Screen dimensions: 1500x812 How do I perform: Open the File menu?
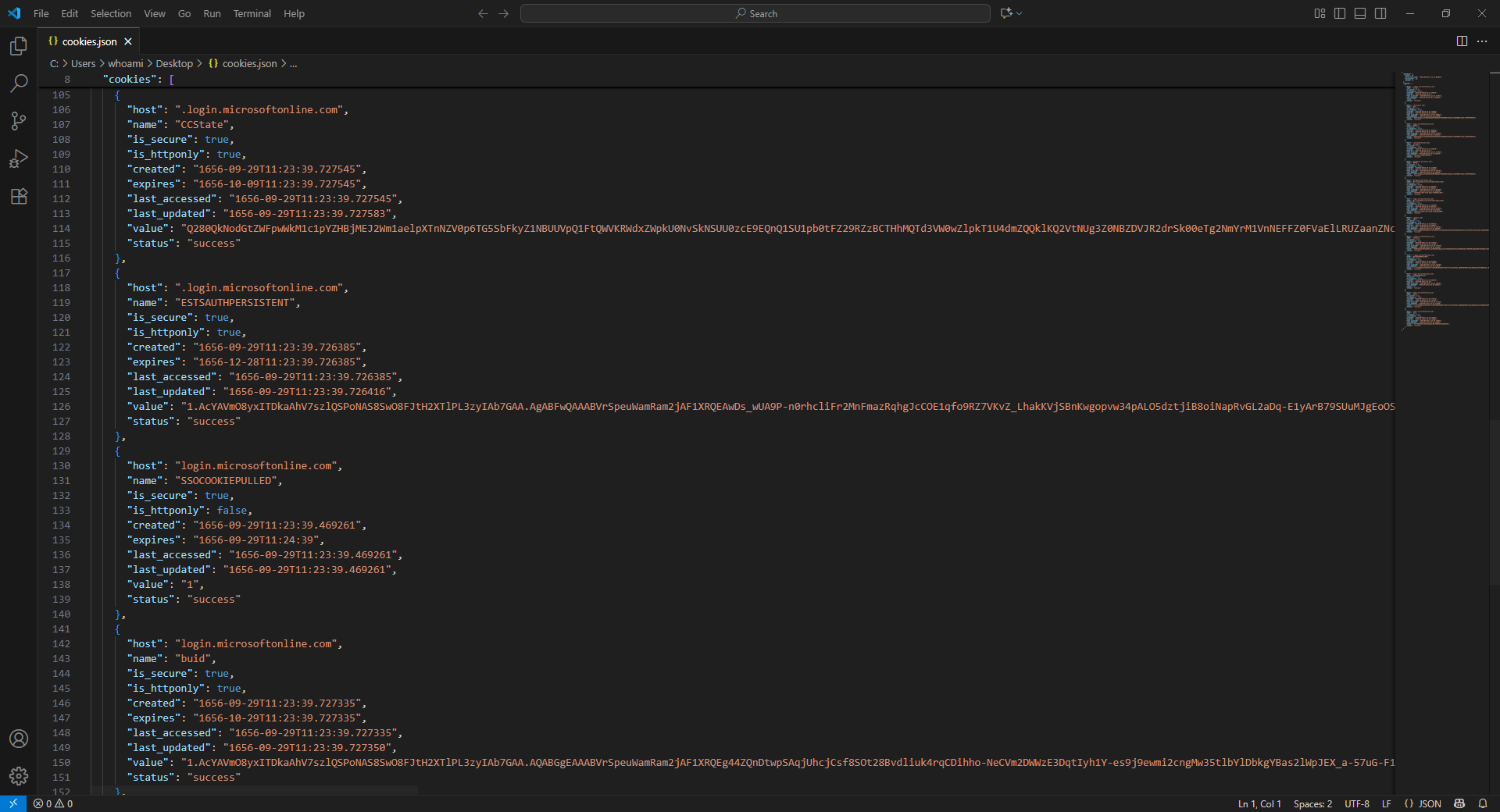pyautogui.click(x=41, y=13)
